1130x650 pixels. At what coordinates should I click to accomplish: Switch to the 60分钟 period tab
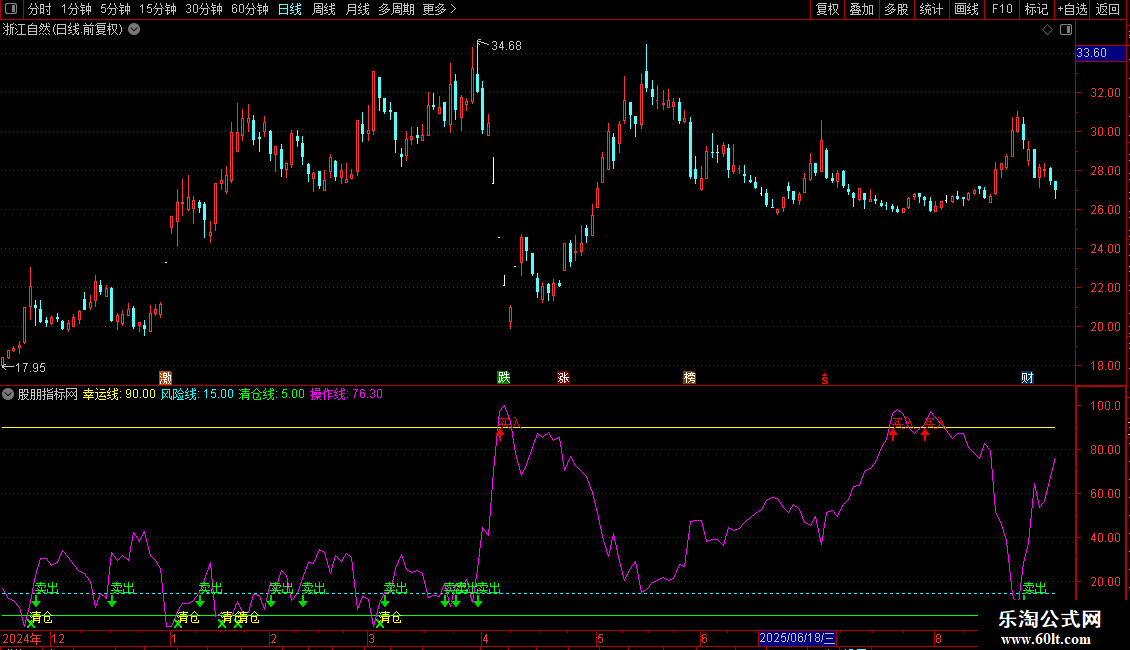(x=249, y=9)
